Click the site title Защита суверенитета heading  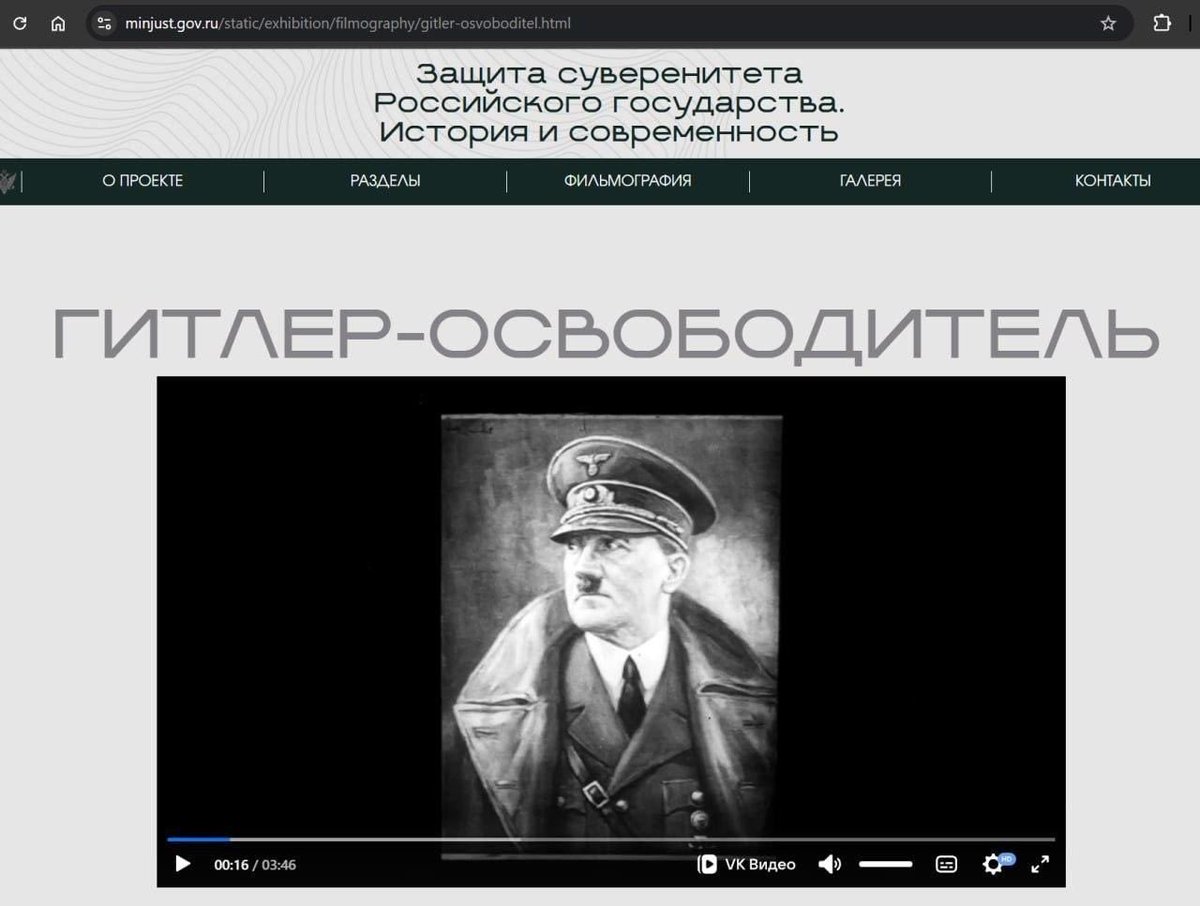(x=609, y=102)
